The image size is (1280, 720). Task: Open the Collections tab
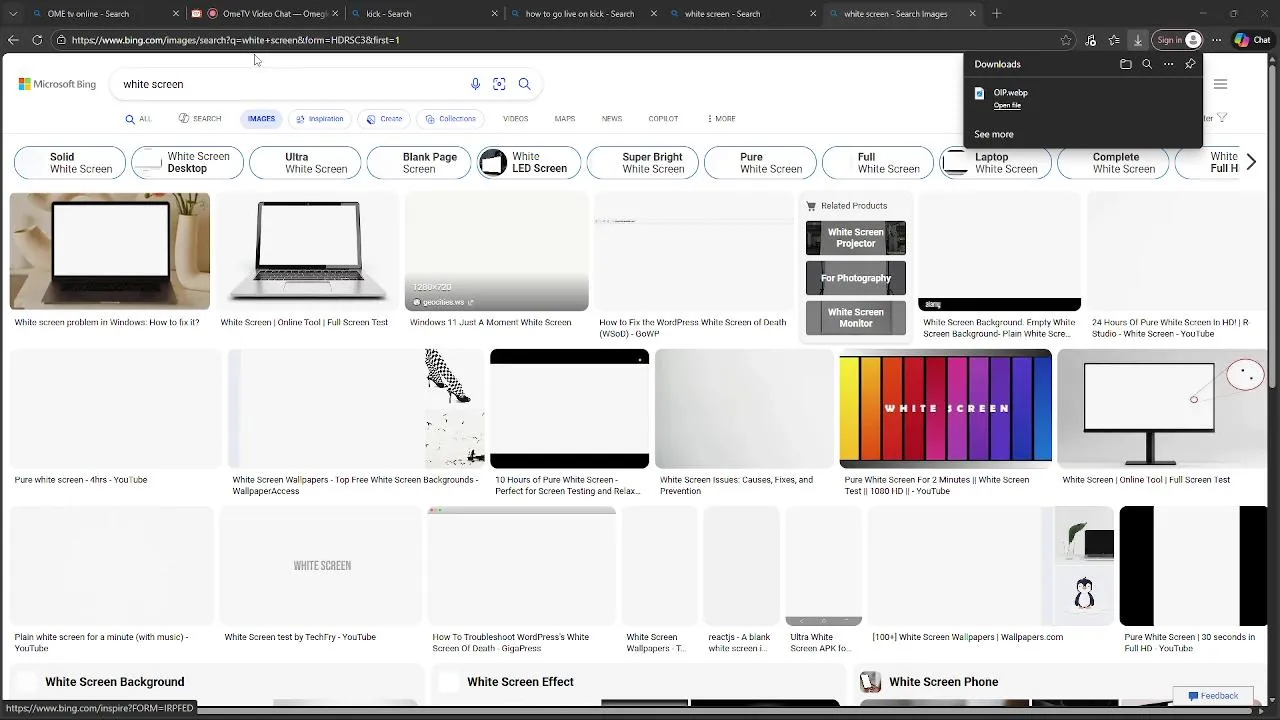(x=450, y=118)
